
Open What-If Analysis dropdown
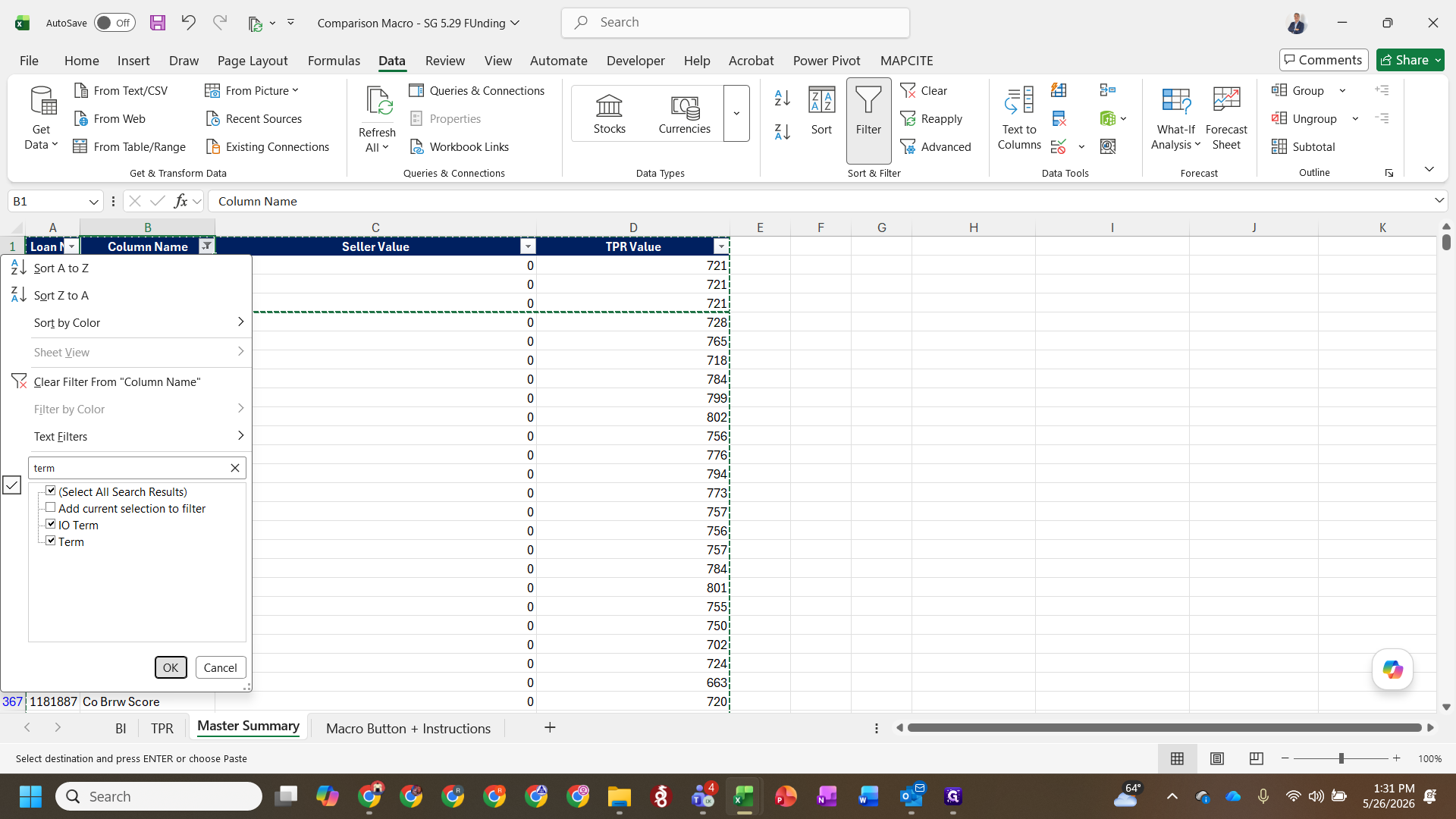coord(1175,118)
